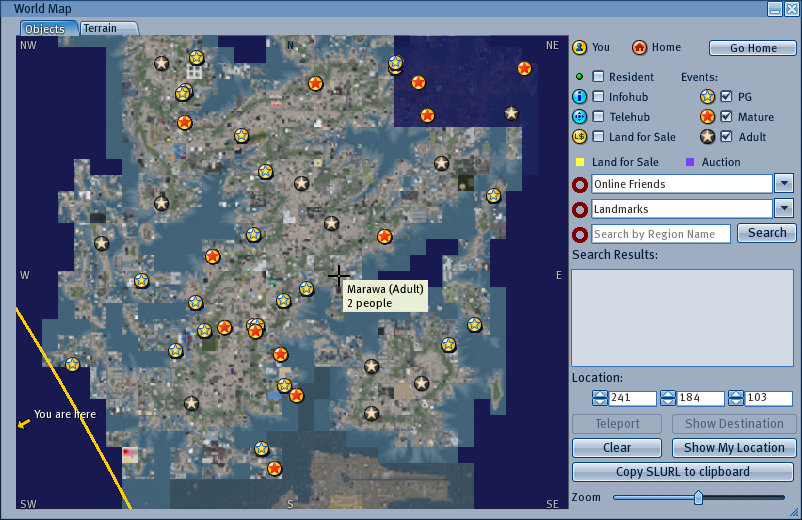Screen dimensions: 802x520
Task: Enable the Infohub checkbox
Action: click(598, 97)
